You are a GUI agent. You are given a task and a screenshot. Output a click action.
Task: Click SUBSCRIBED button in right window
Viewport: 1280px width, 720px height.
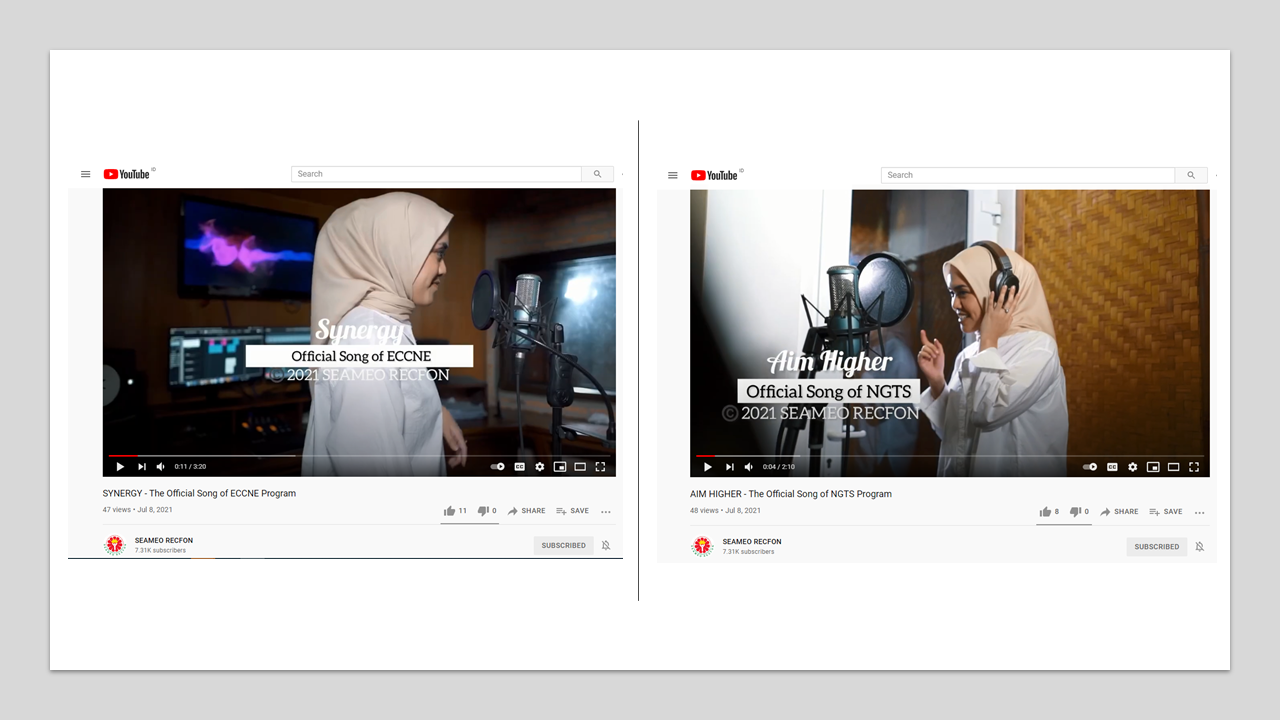pos(1156,547)
